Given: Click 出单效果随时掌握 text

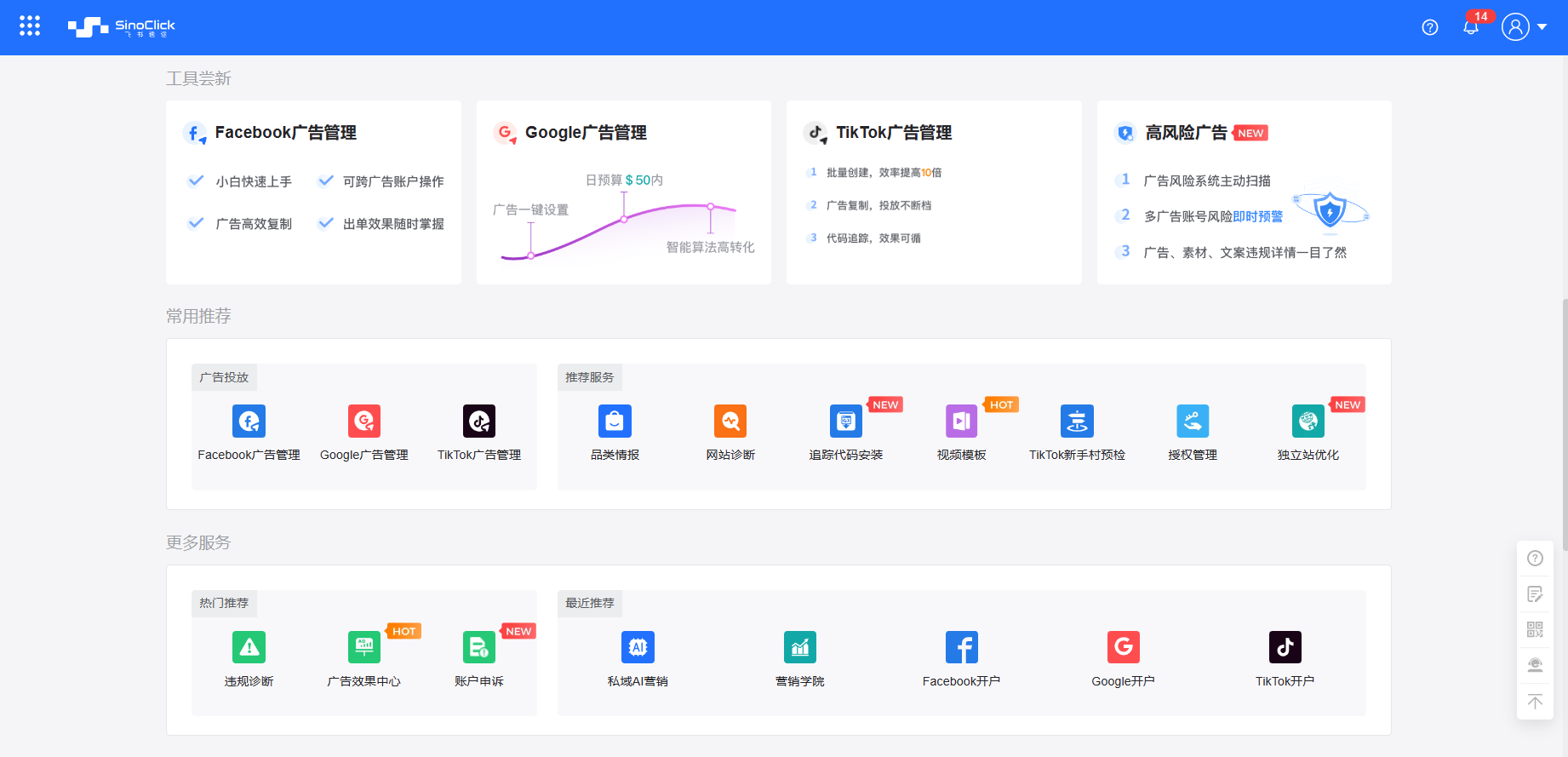Looking at the screenshot, I should [x=393, y=224].
